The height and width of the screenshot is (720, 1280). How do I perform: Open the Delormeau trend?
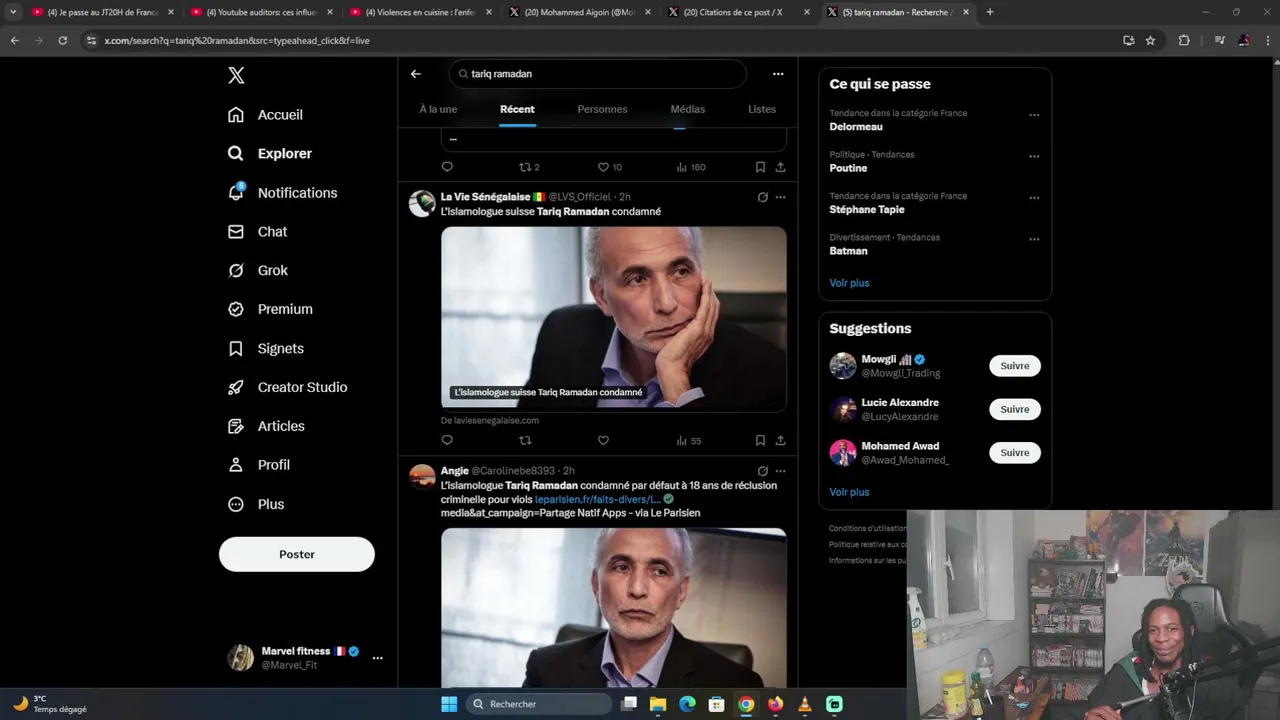[856, 127]
